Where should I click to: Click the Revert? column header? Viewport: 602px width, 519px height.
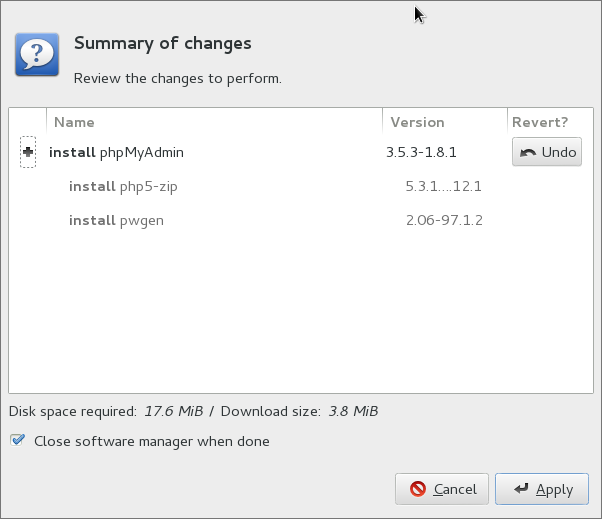[550, 122]
